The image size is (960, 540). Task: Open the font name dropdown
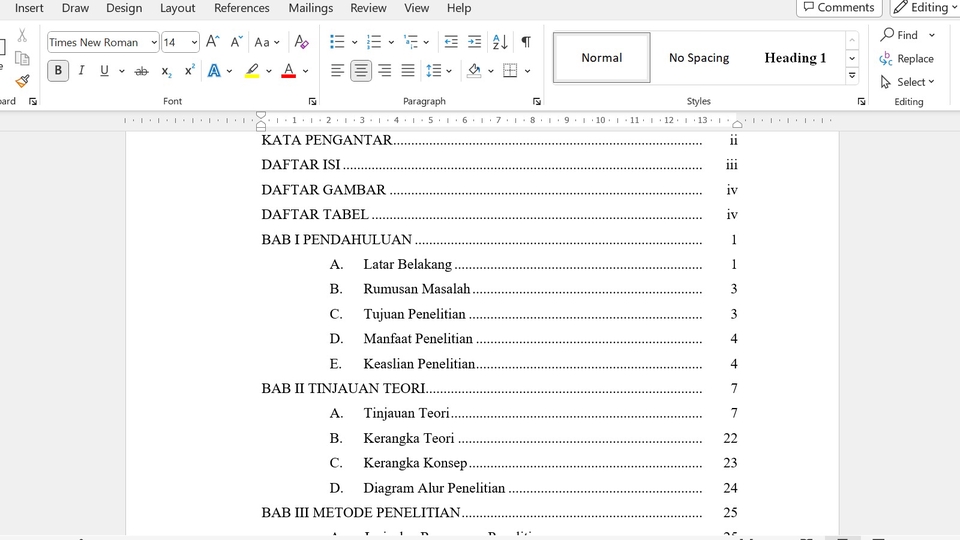154,42
